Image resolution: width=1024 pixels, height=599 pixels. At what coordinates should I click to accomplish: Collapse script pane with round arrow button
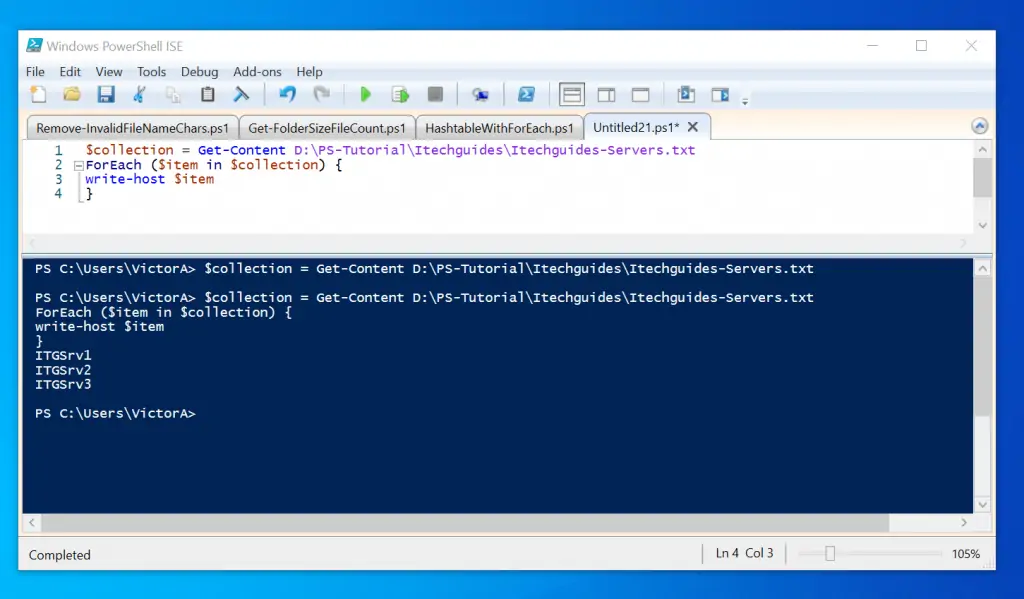pos(980,126)
